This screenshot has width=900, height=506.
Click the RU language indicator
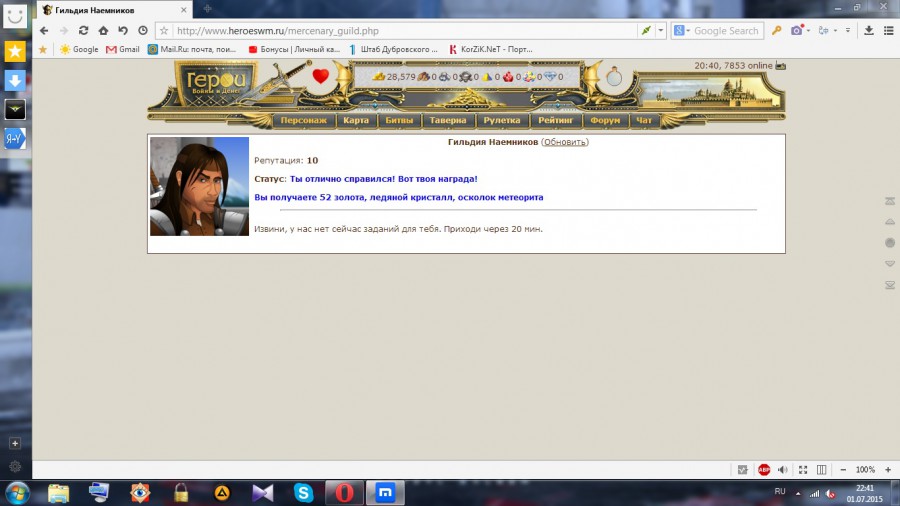(x=779, y=491)
